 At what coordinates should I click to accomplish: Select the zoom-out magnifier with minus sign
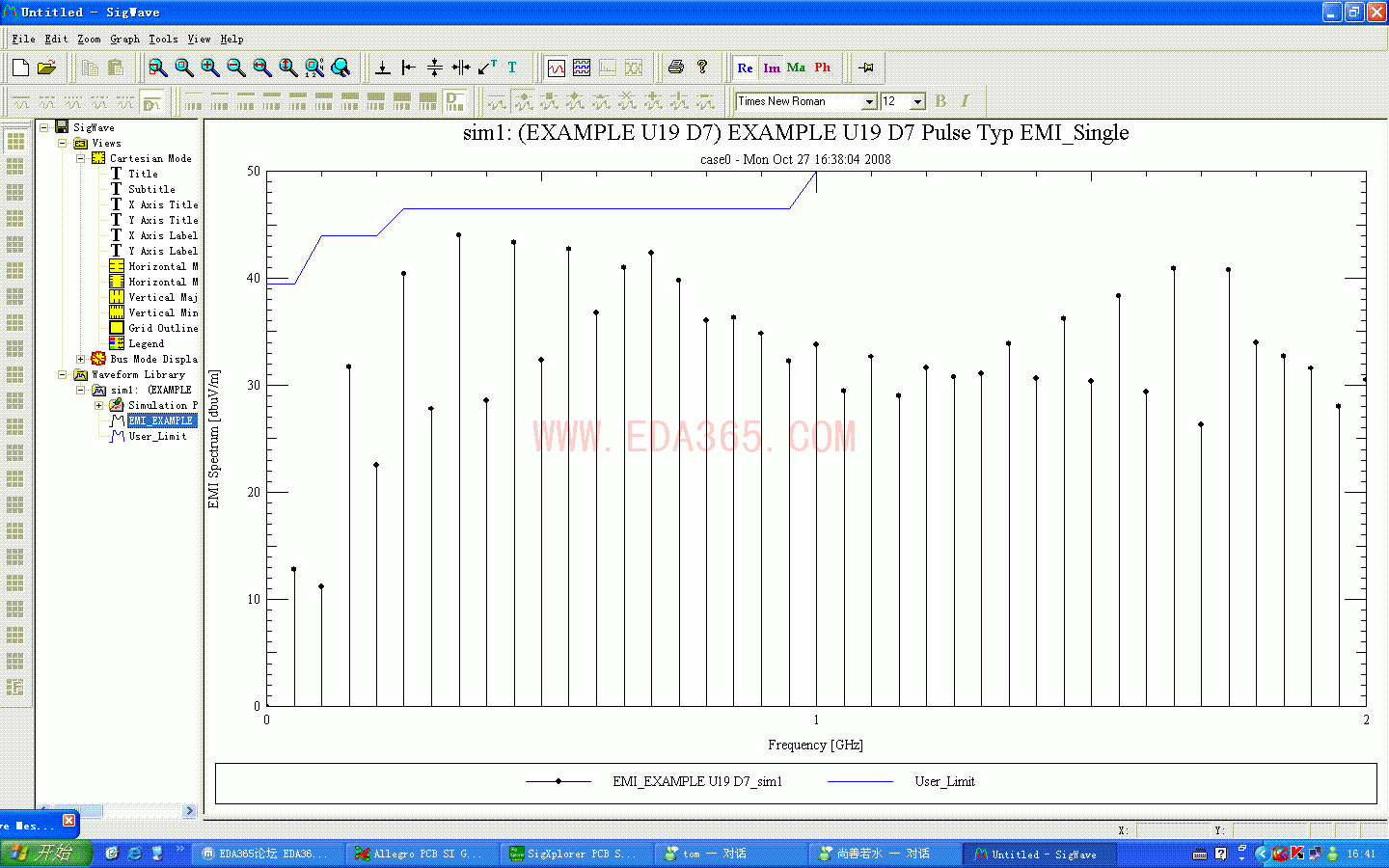(x=236, y=68)
